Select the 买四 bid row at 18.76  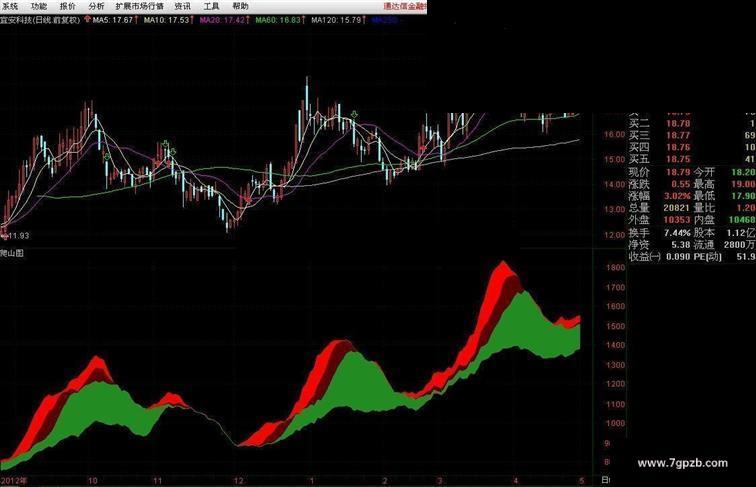(692, 148)
